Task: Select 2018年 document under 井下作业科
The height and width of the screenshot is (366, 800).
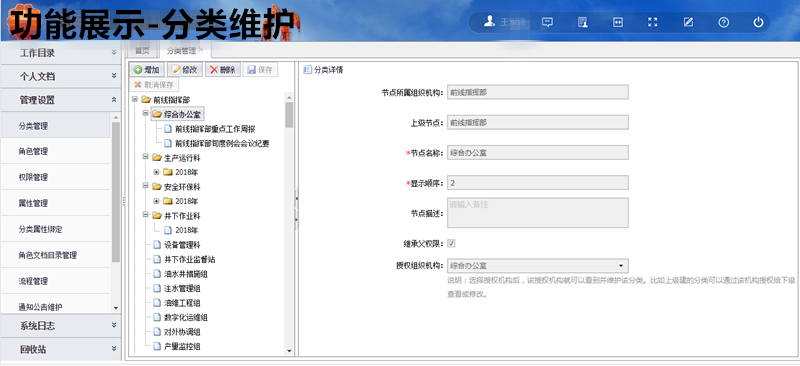Action: (181, 230)
